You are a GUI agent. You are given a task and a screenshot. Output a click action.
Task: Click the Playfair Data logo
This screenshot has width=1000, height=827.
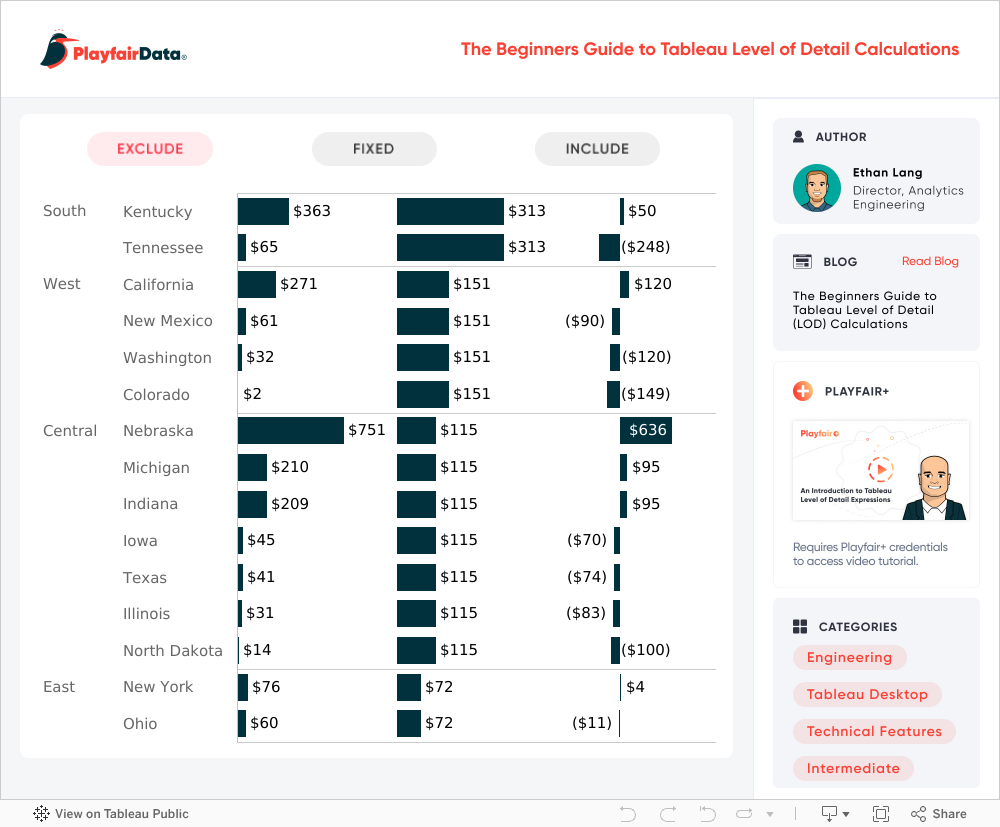114,50
